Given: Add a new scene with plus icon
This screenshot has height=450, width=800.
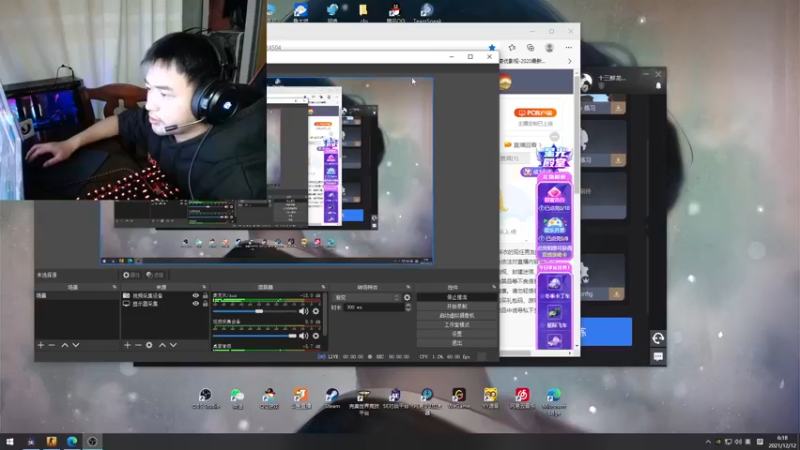Looking at the screenshot, I should [x=41, y=345].
